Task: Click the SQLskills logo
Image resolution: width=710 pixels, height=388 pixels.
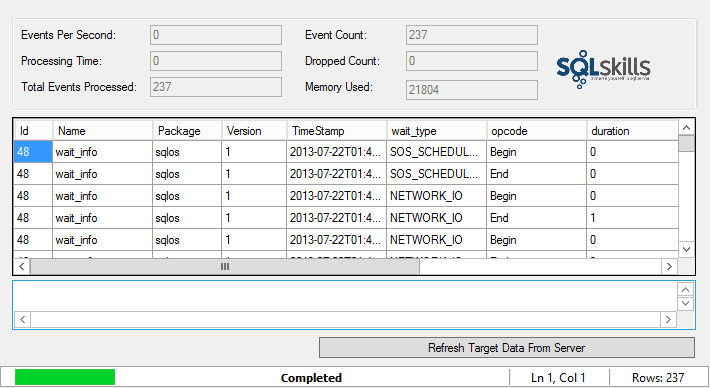Action: coord(603,69)
